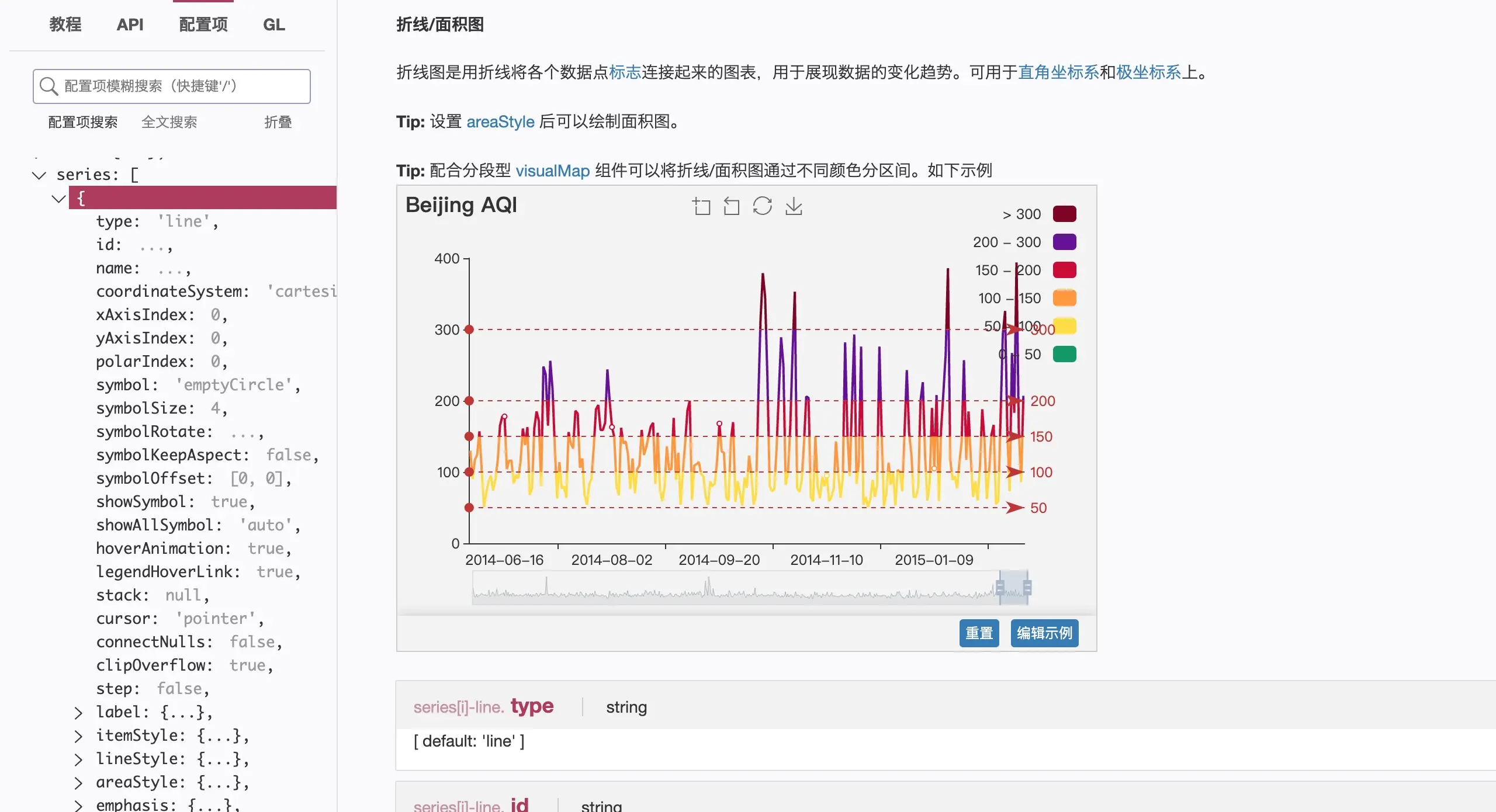Click the search magnifier icon
Viewport: 1496px width, 812px height.
pos(49,86)
